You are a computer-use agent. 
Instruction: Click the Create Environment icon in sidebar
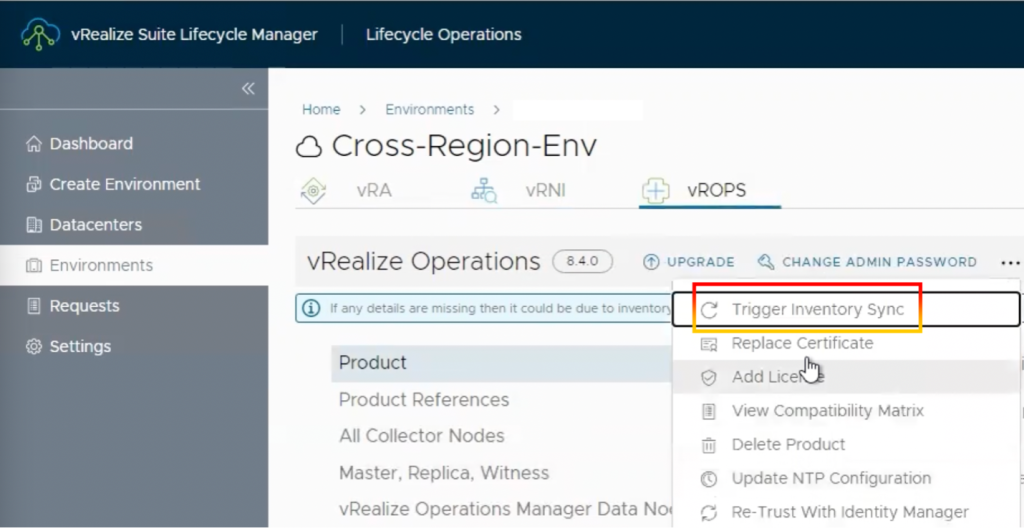(x=34, y=184)
